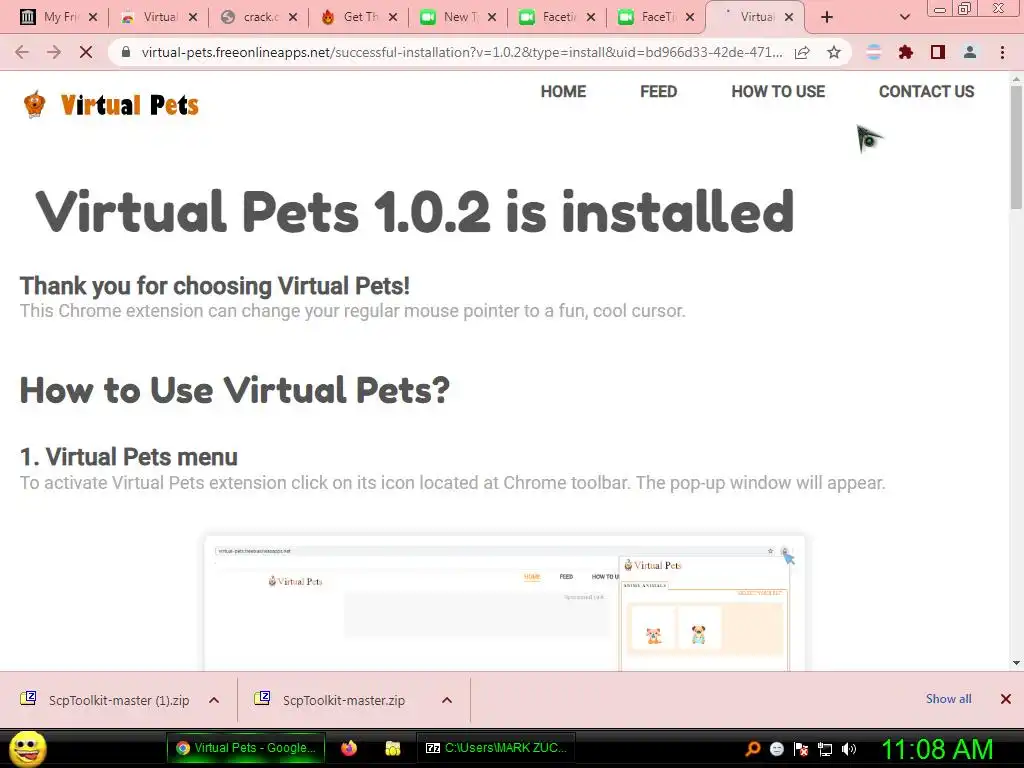The width and height of the screenshot is (1024, 768).
Task: Click 'Thank you for choosing Virtual Pets!' text
Action: pyautogui.click(x=215, y=286)
